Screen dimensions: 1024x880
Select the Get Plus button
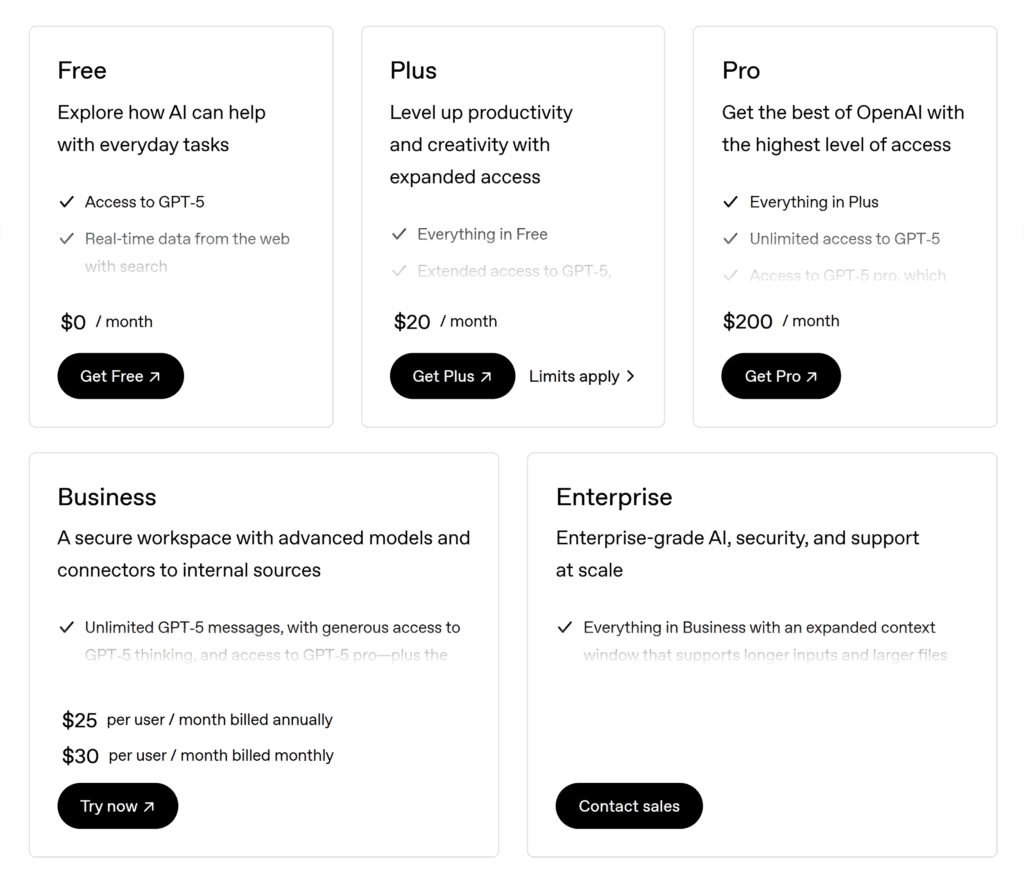coord(452,376)
